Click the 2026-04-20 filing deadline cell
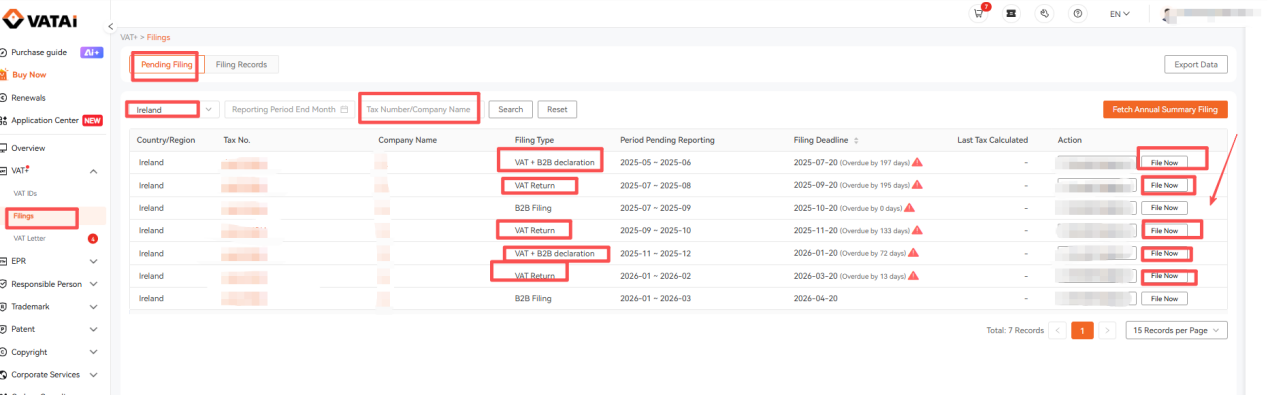 pos(817,298)
